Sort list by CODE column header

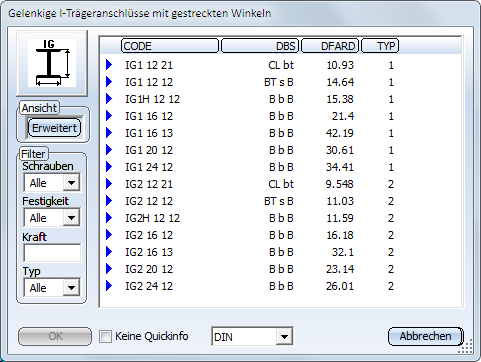[170, 46]
